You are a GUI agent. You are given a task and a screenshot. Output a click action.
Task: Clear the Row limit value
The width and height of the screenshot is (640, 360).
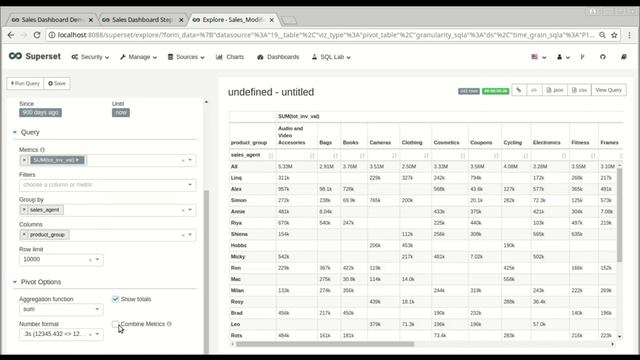pos(90,260)
